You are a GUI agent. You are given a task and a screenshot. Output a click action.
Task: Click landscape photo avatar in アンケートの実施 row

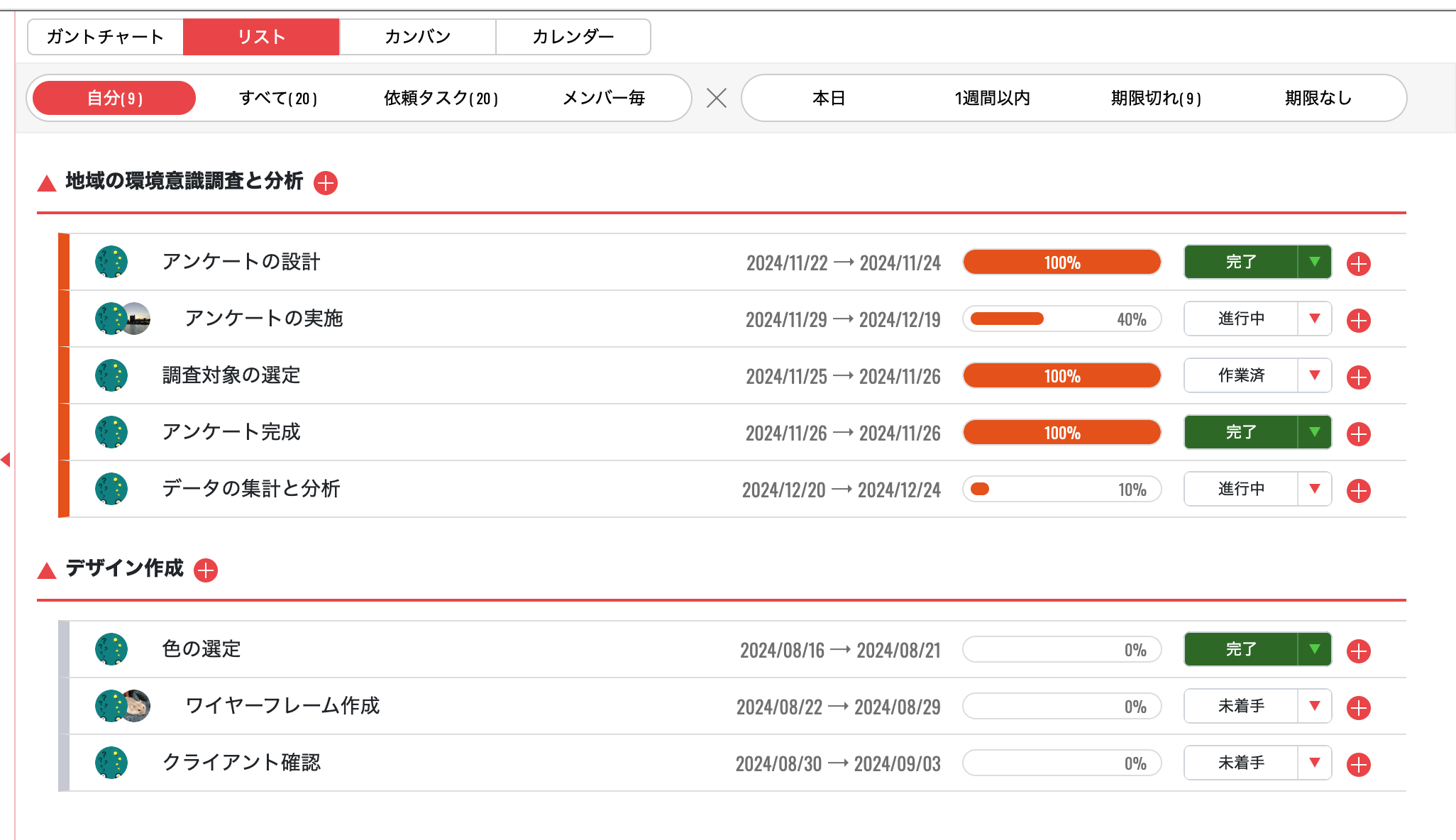coord(138,319)
